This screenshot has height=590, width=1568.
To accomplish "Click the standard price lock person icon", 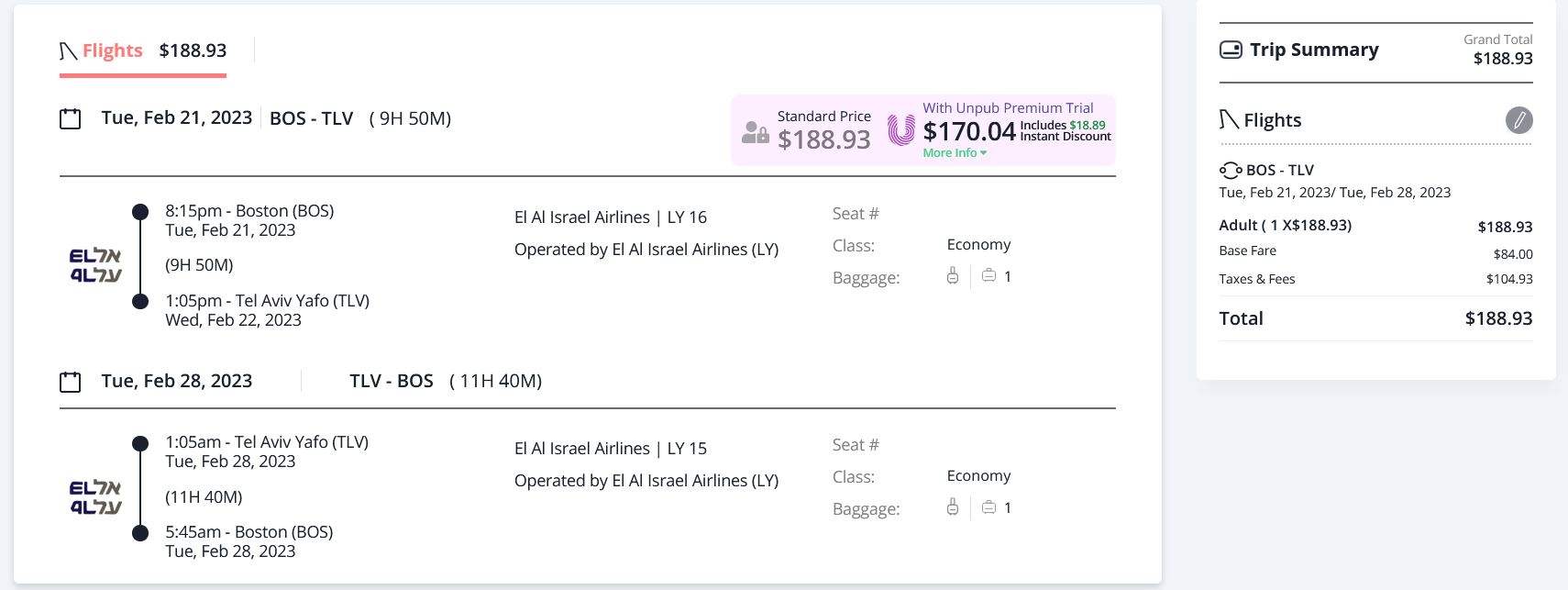I will [755, 132].
